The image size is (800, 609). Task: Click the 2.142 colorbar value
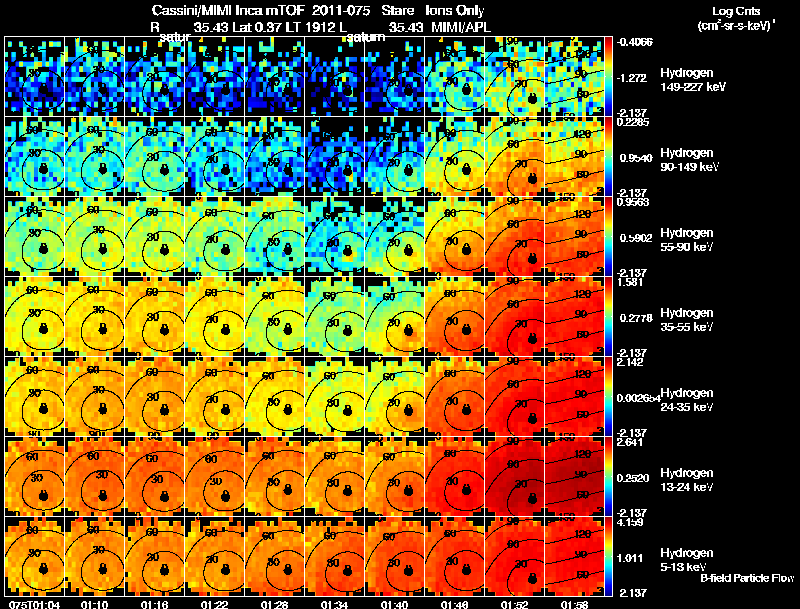[630, 362]
